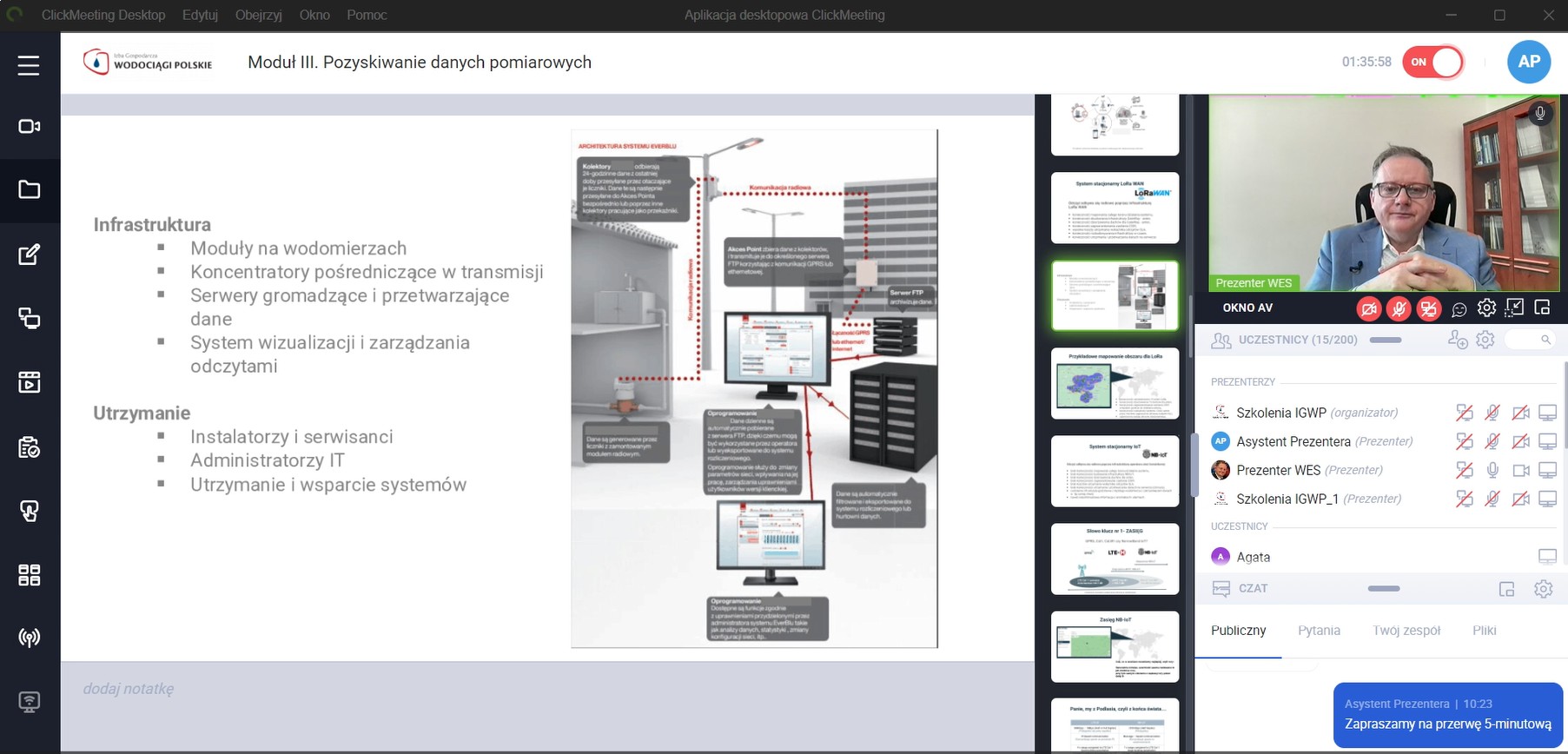Click the invite participant icon
This screenshot has width=1568, height=754.
click(x=1457, y=340)
